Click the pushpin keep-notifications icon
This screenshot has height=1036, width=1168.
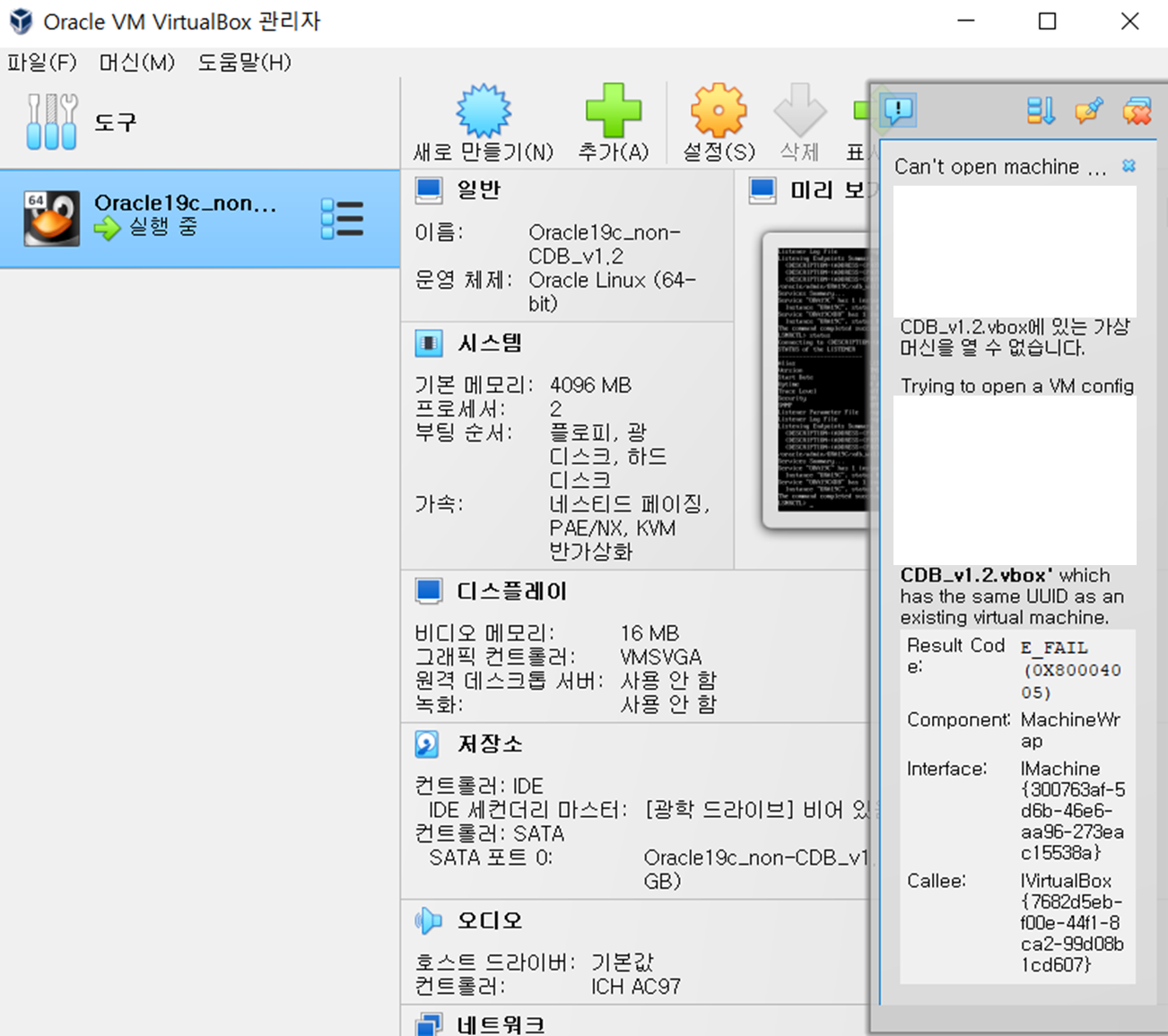(x=1088, y=111)
